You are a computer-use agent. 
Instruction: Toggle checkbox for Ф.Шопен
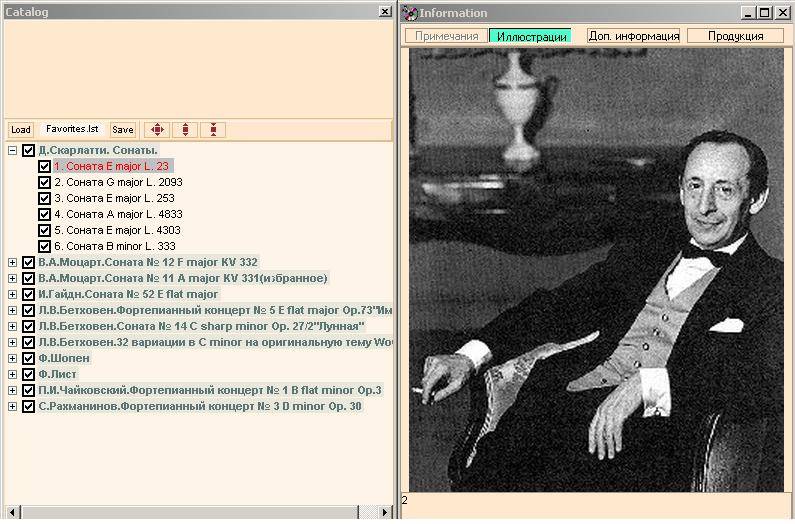(x=28, y=358)
